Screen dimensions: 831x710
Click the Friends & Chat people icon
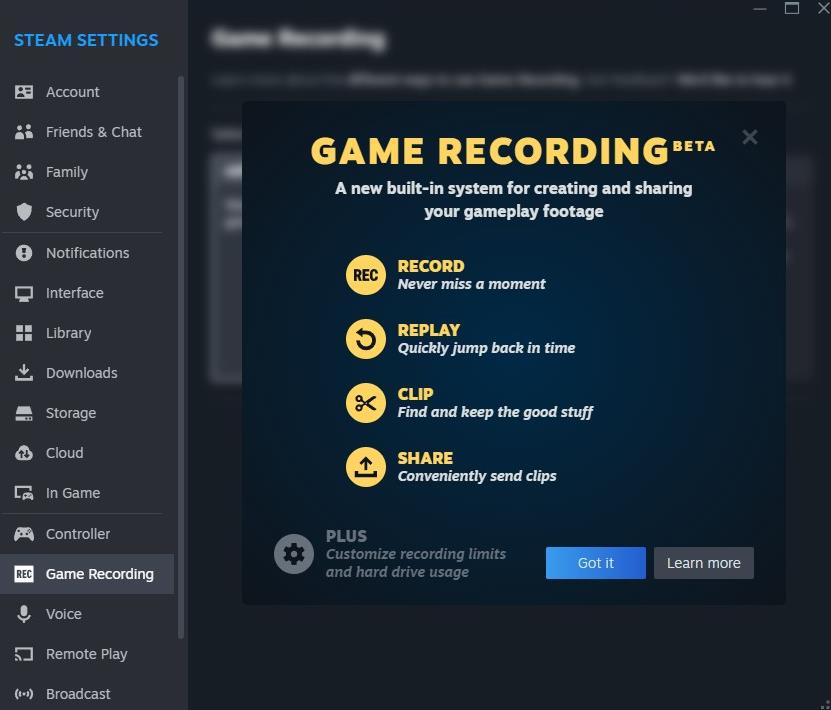(24, 132)
